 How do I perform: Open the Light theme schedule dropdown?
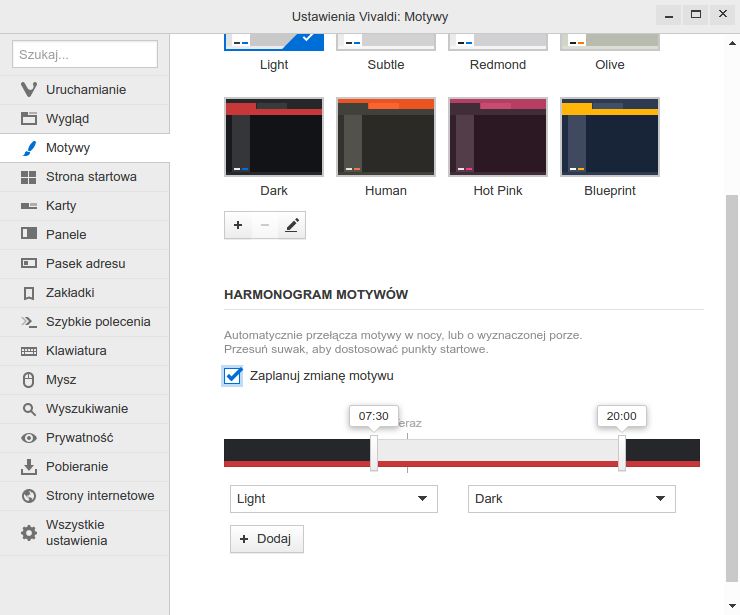click(334, 499)
